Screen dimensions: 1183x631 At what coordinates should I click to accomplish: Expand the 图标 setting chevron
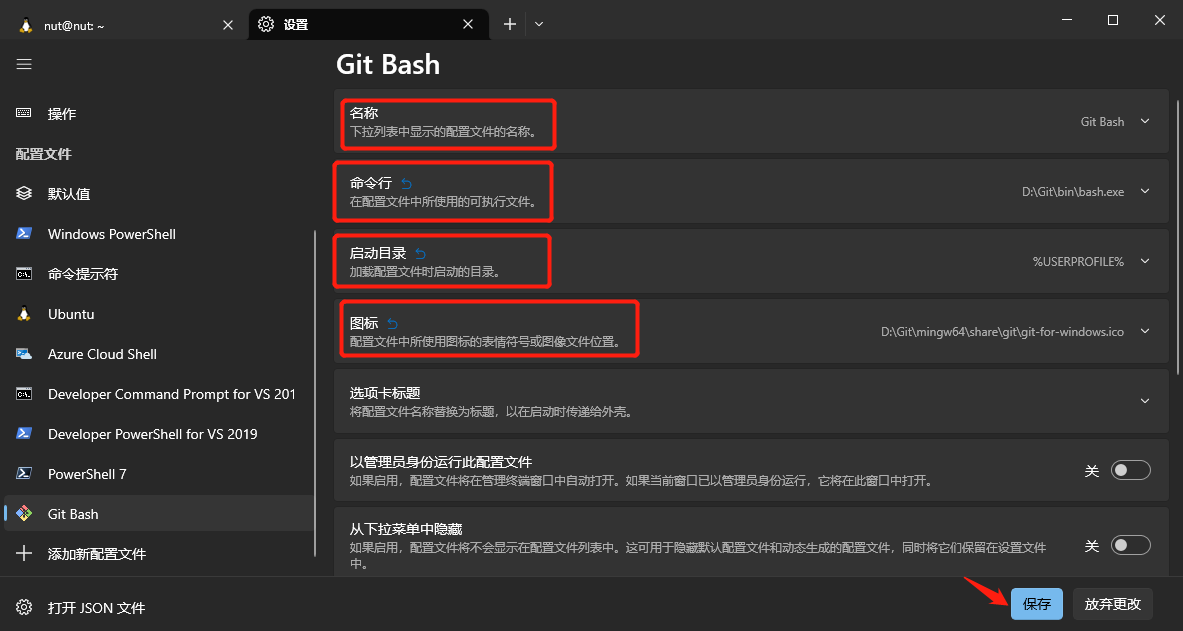click(x=1145, y=331)
